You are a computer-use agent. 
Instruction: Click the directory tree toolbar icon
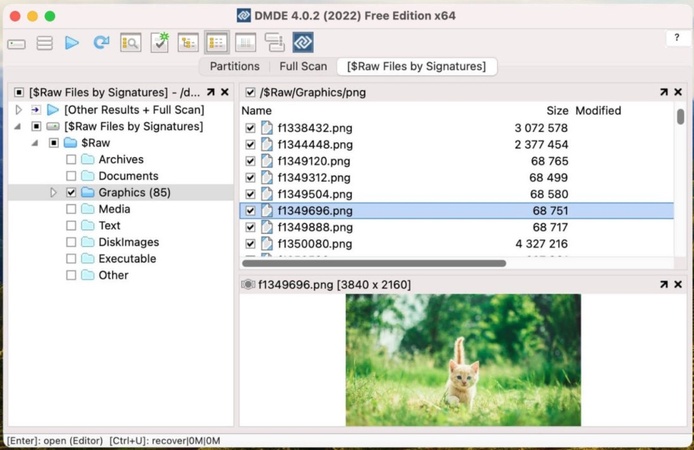[x=188, y=43]
